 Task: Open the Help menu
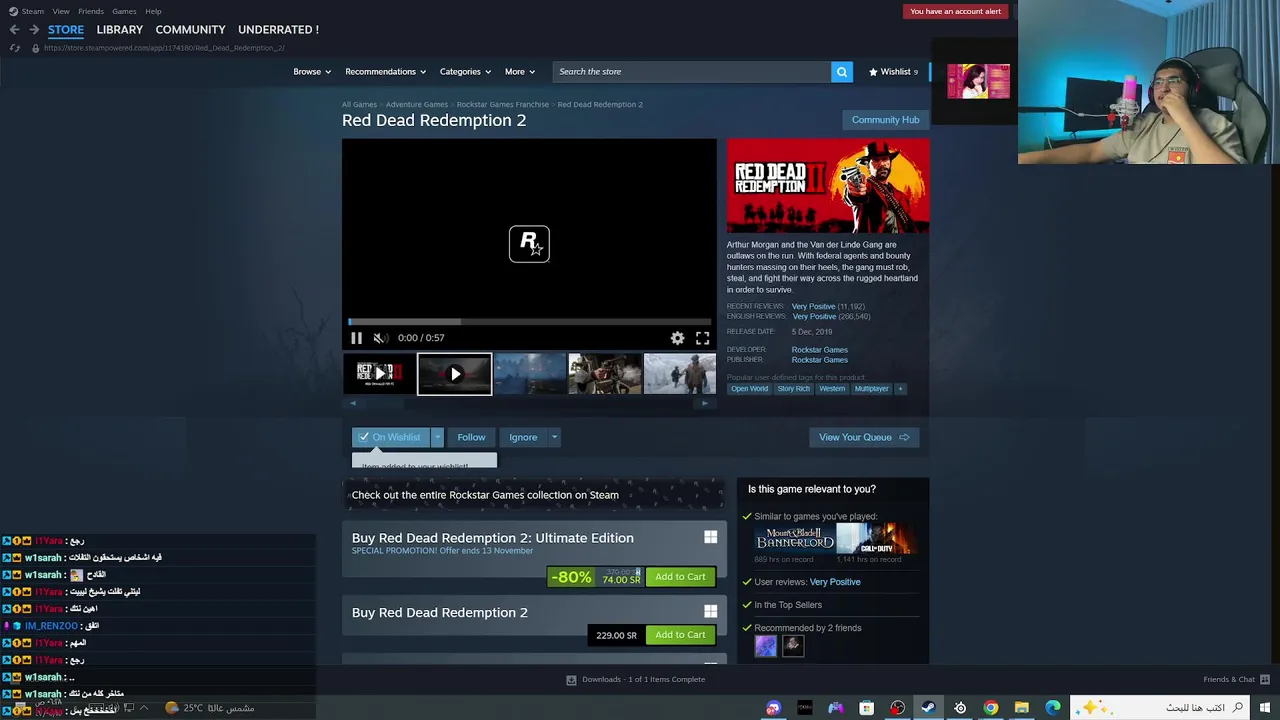pos(153,11)
